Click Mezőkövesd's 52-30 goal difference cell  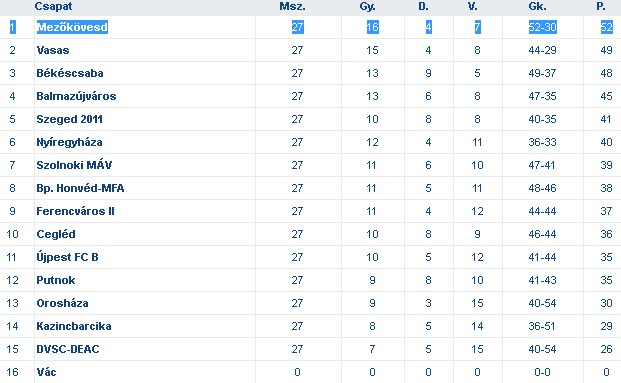543,27
